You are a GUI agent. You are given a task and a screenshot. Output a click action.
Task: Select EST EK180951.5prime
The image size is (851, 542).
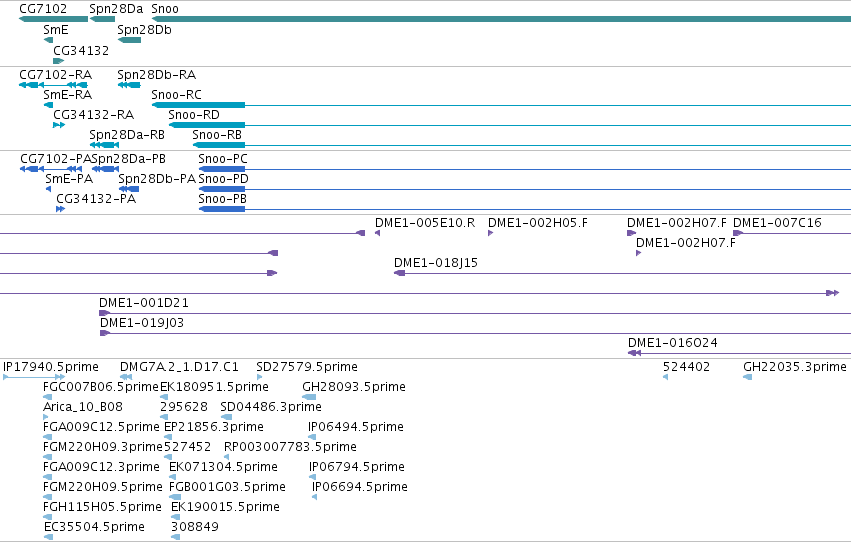(164, 397)
